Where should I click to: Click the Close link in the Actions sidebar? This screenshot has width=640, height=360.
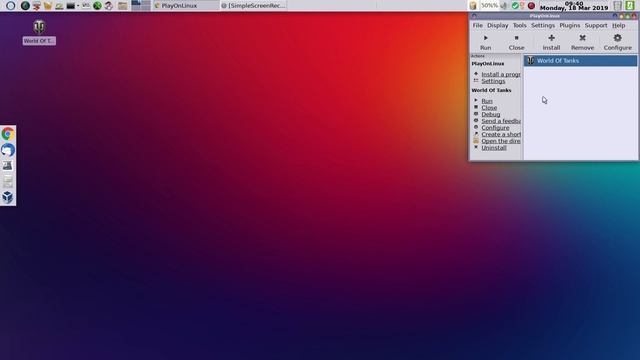(489, 108)
